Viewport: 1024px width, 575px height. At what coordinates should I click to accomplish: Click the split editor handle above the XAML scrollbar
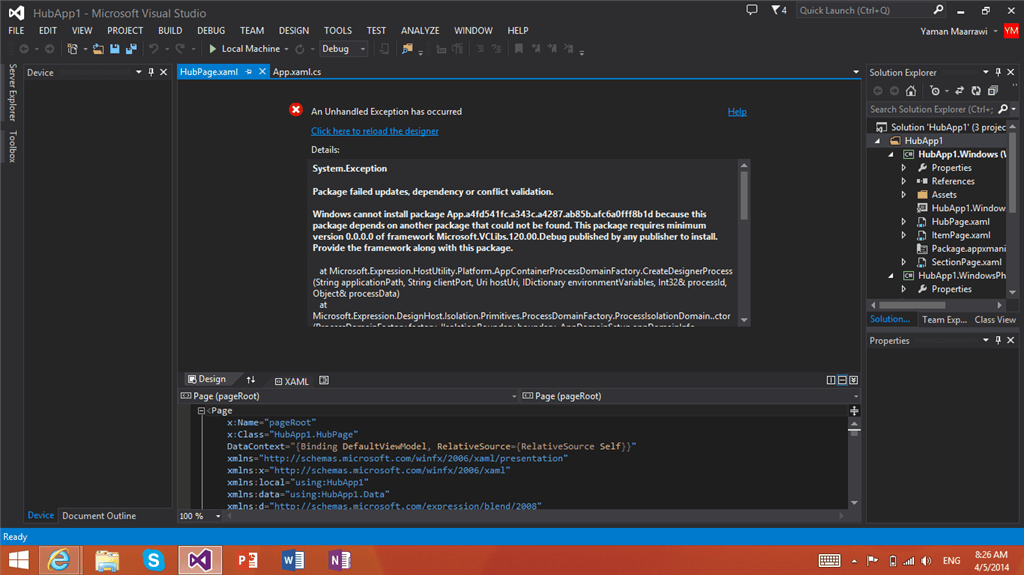[x=854, y=411]
